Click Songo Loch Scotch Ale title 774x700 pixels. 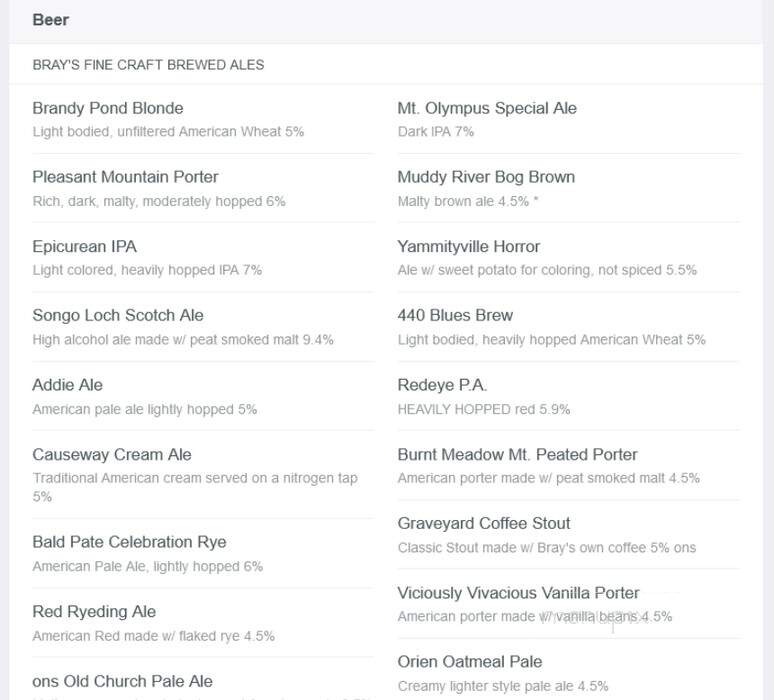tap(118, 315)
